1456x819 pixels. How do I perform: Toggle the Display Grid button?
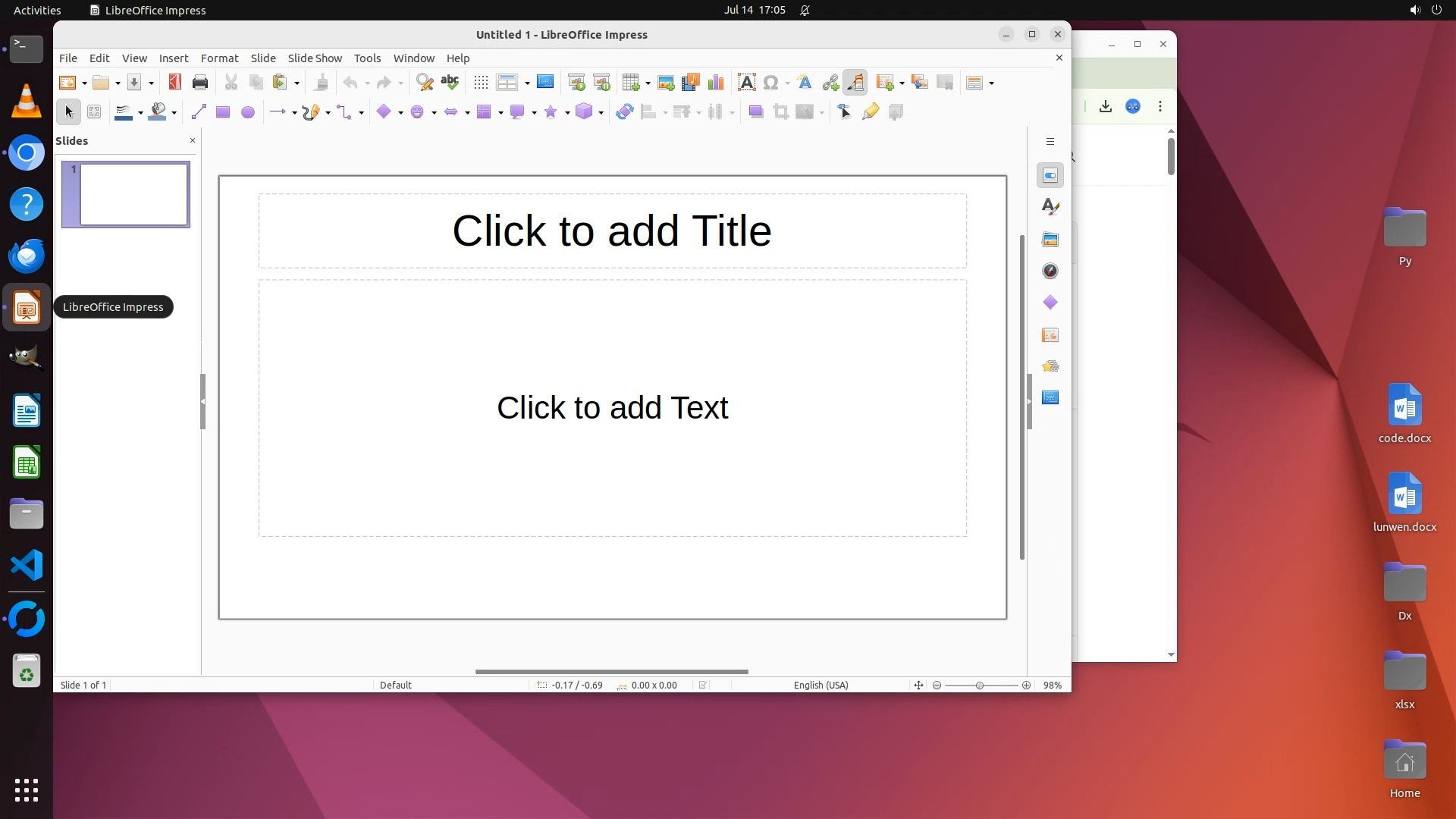[481, 83]
